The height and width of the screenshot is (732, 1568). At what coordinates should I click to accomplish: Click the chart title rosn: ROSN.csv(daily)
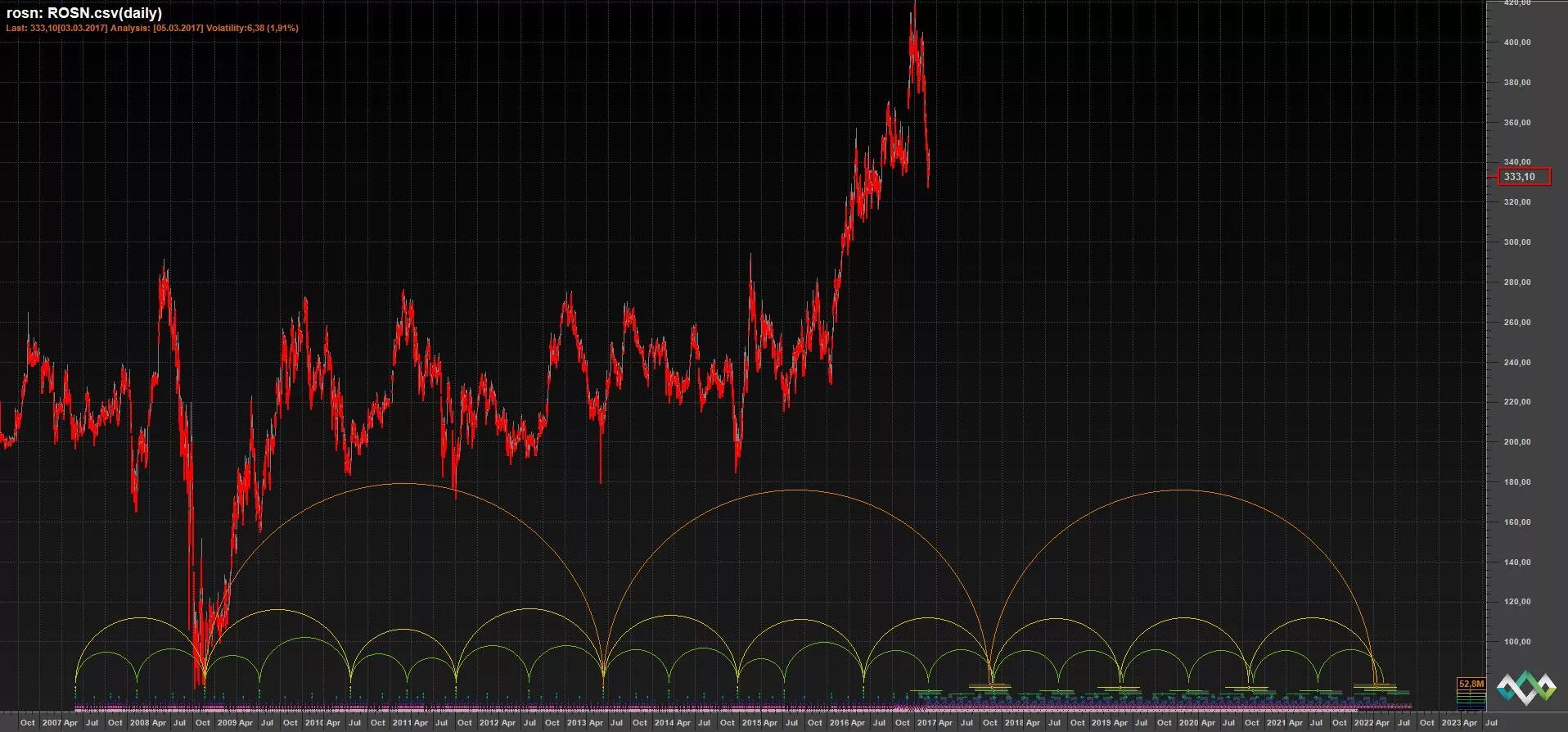click(x=84, y=13)
